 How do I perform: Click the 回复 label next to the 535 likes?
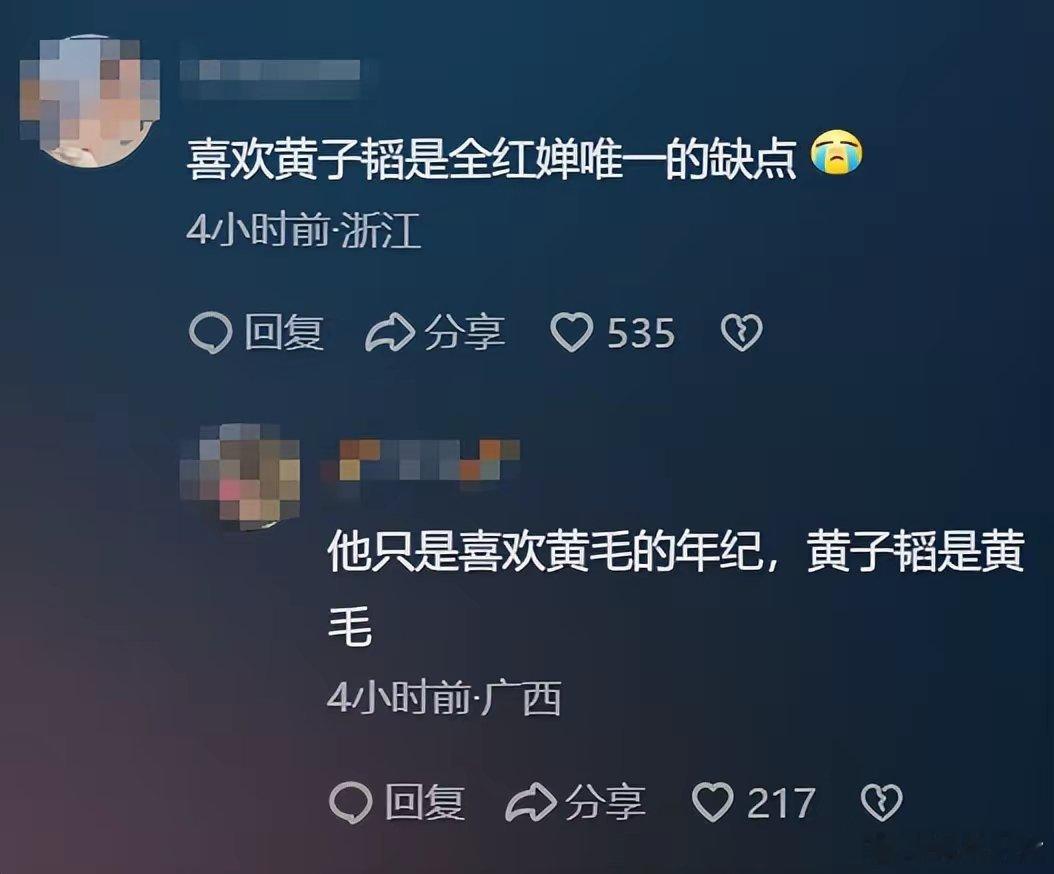tap(284, 333)
